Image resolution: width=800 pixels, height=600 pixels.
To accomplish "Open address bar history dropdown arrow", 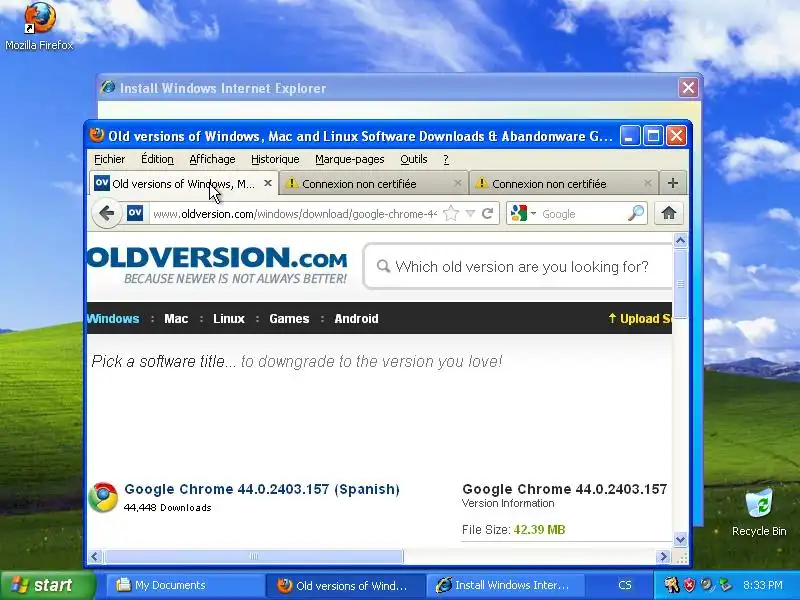I will click(470, 213).
